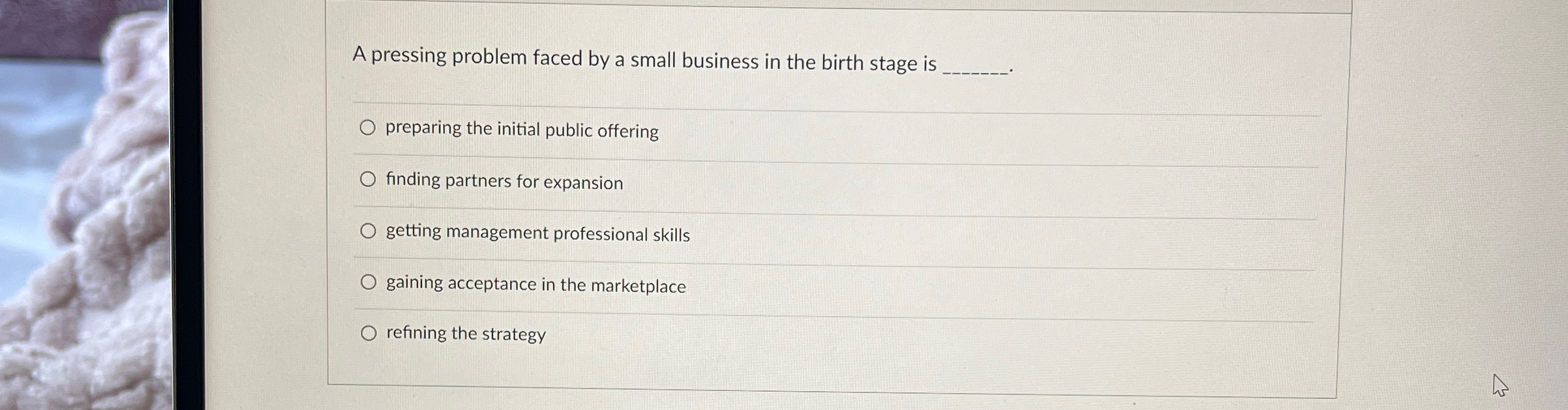Image resolution: width=1568 pixels, height=410 pixels.
Task: Select the 'refining the strategy' radio button
Action: pos(369,332)
